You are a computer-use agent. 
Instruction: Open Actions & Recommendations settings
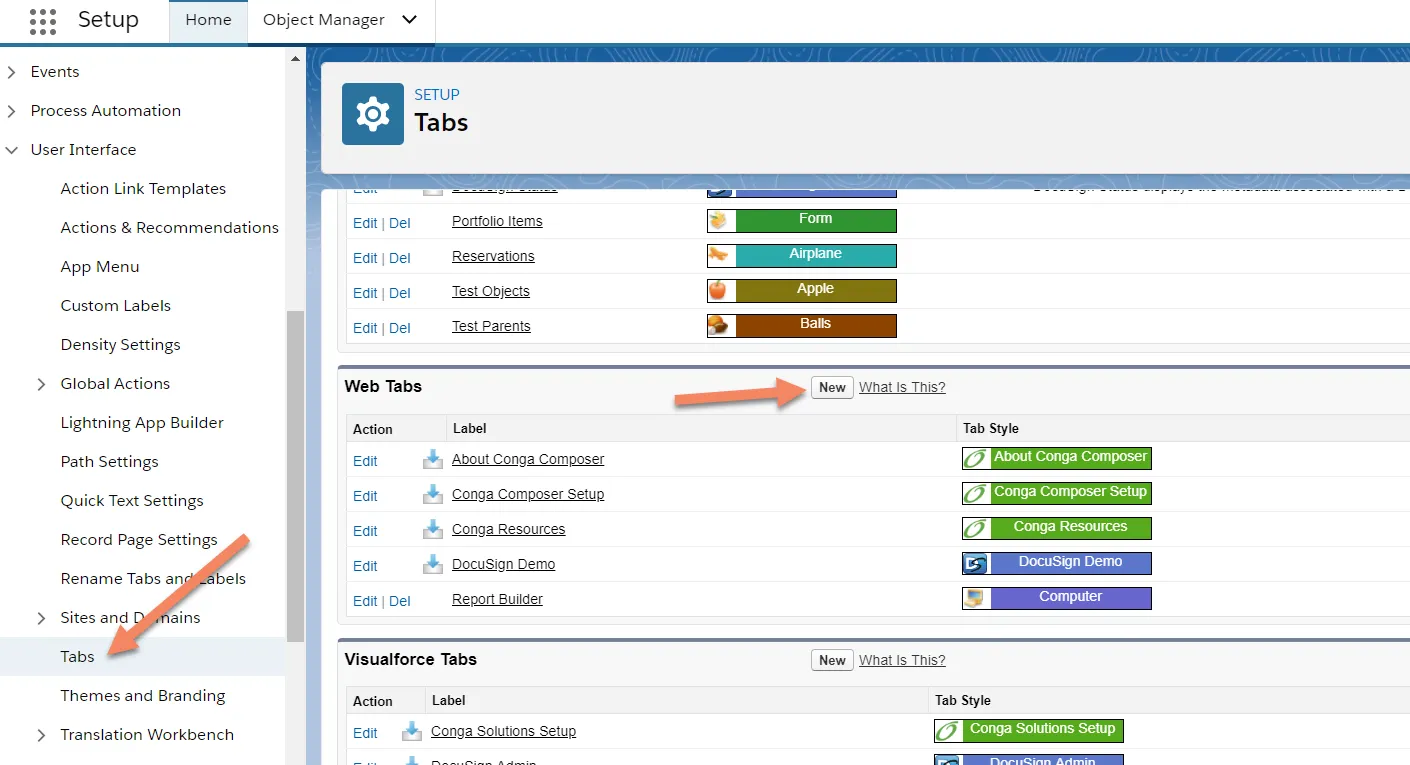pos(170,228)
